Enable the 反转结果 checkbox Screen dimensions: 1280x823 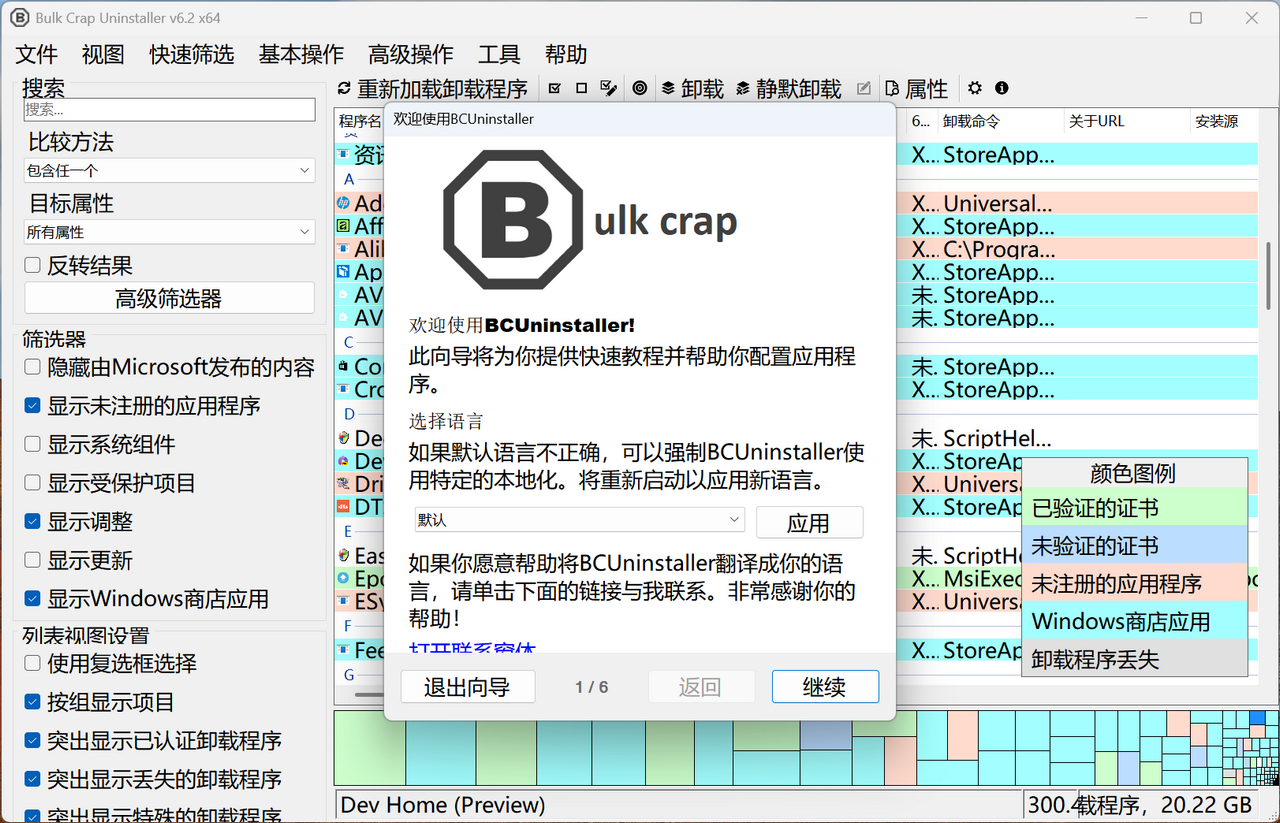click(33, 266)
